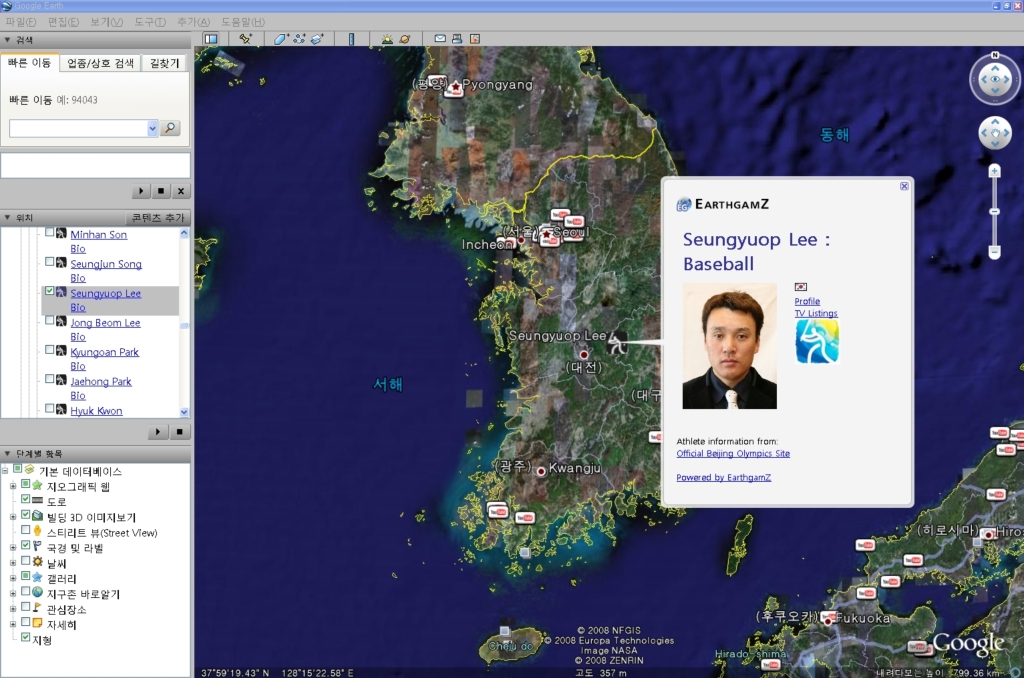This screenshot has width=1024, height=678.
Task: Click the Korean flag icon in balloon
Action: pyautogui.click(x=801, y=287)
